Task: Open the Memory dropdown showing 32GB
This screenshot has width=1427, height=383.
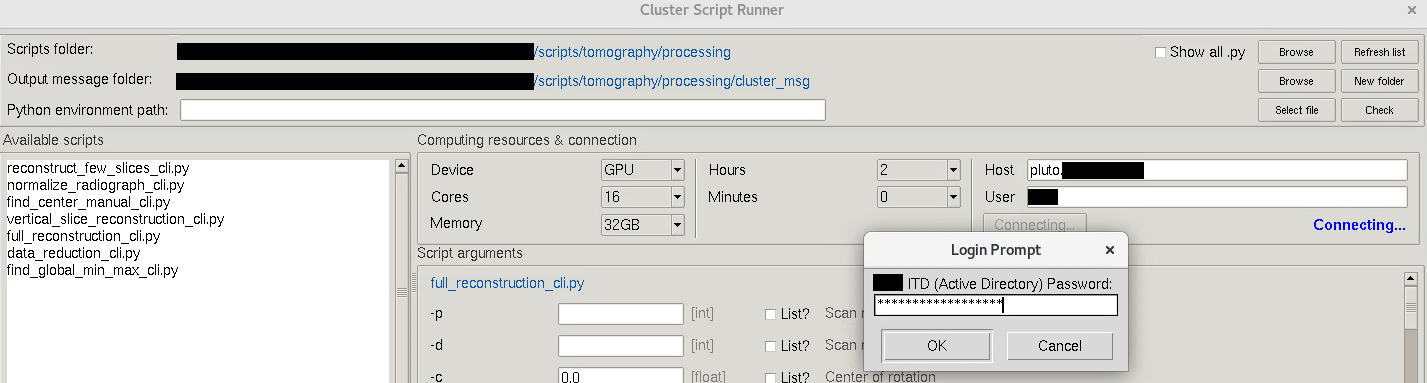Action: [642, 224]
